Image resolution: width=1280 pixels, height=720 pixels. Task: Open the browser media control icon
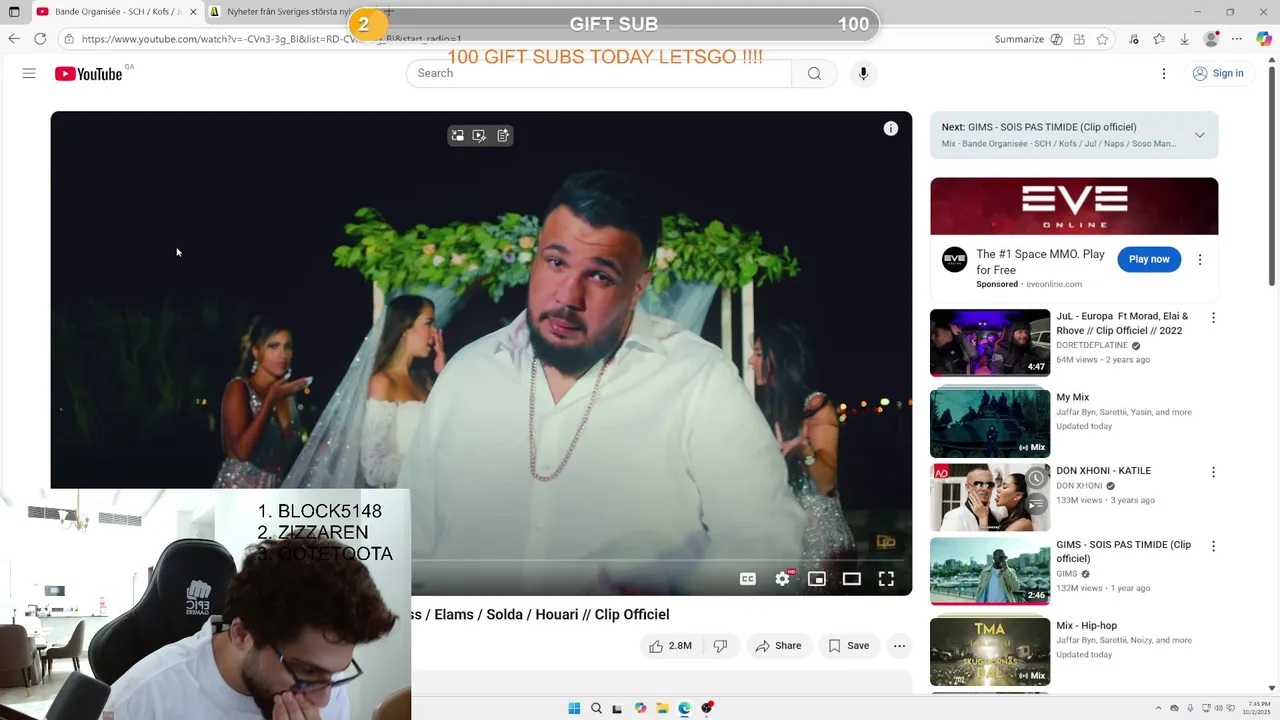point(1133,39)
